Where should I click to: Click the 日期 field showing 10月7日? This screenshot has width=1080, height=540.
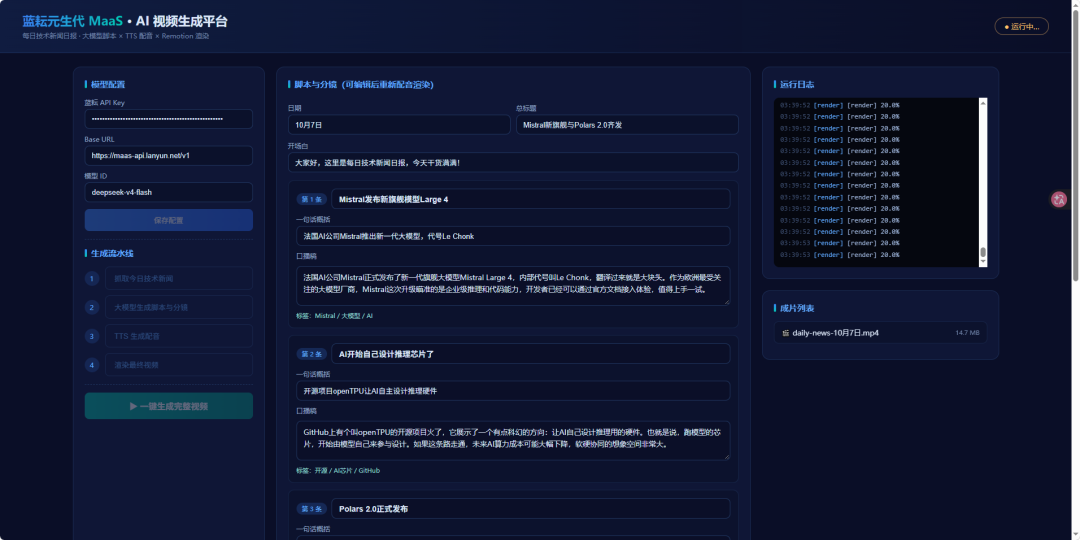click(399, 125)
